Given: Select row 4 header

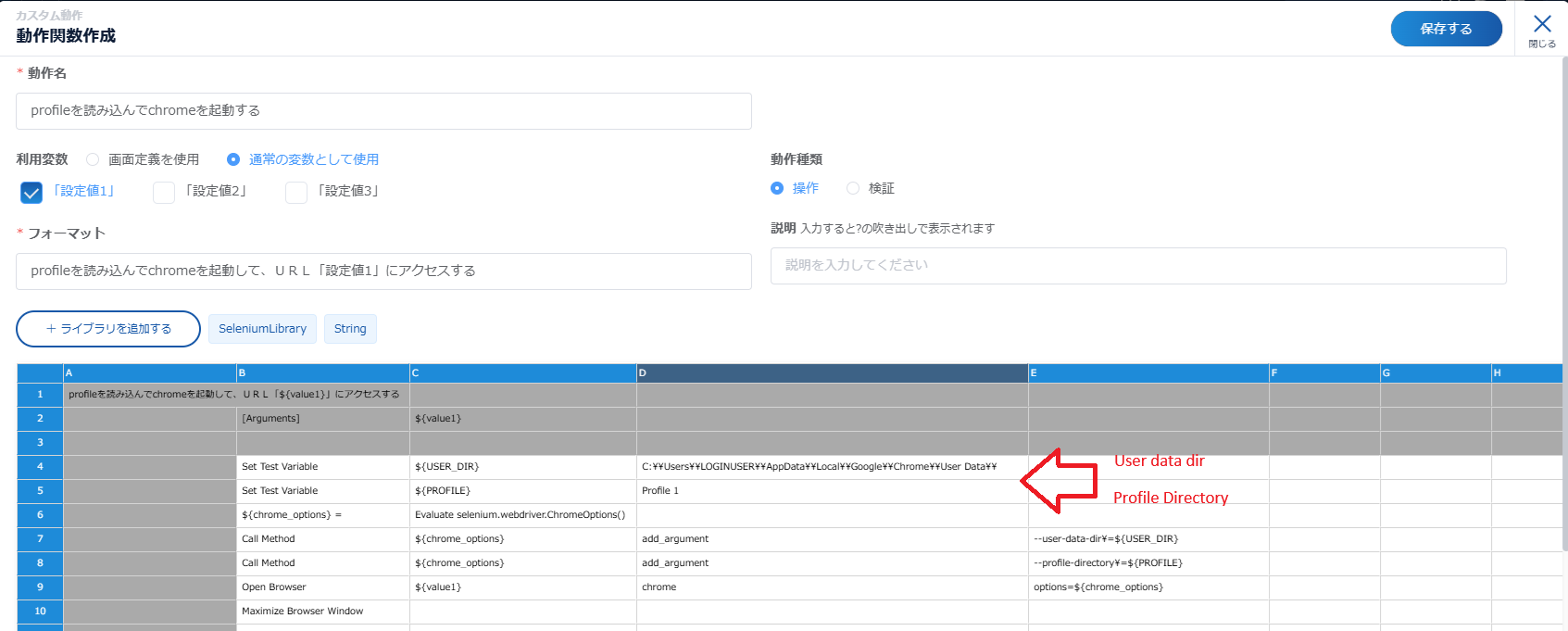Looking at the screenshot, I should point(40,467).
